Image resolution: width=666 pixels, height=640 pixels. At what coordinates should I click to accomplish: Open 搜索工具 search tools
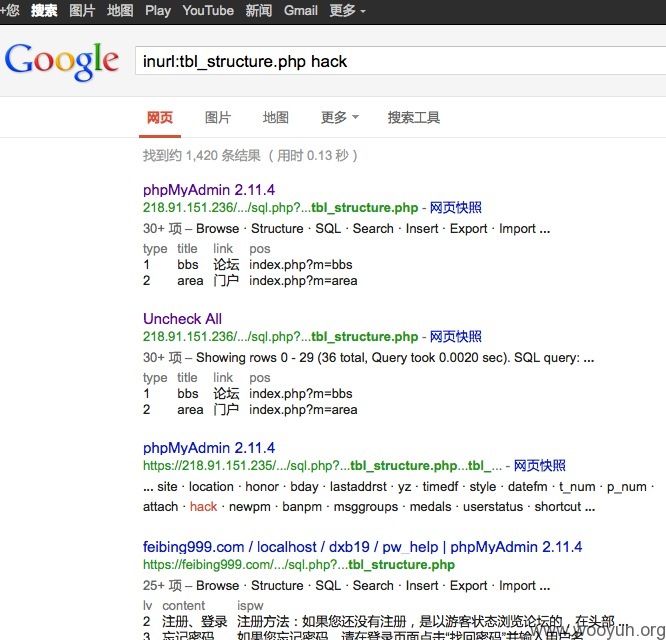[414, 118]
